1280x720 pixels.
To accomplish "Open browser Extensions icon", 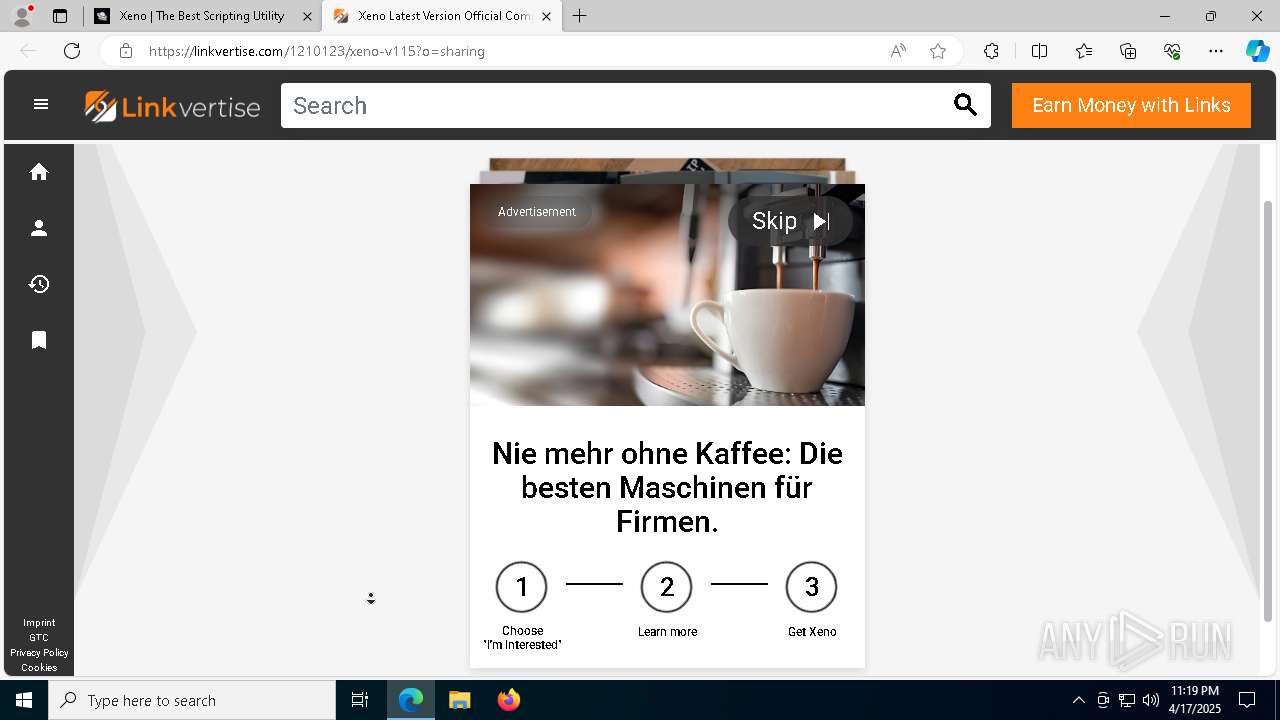I will point(991,51).
